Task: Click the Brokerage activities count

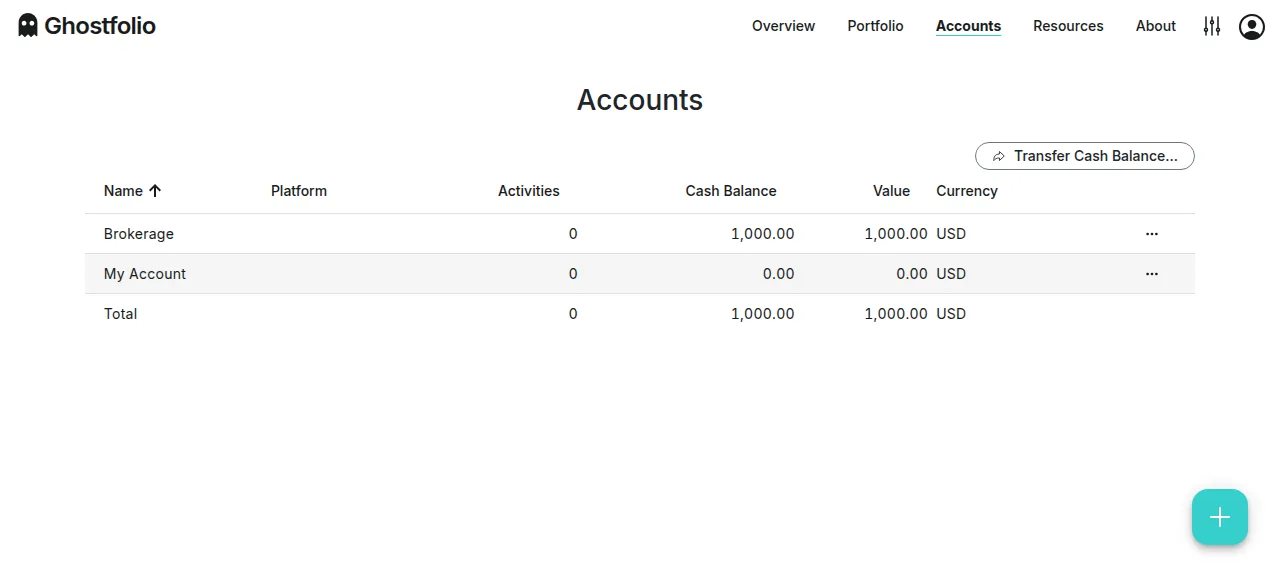Action: tap(573, 234)
